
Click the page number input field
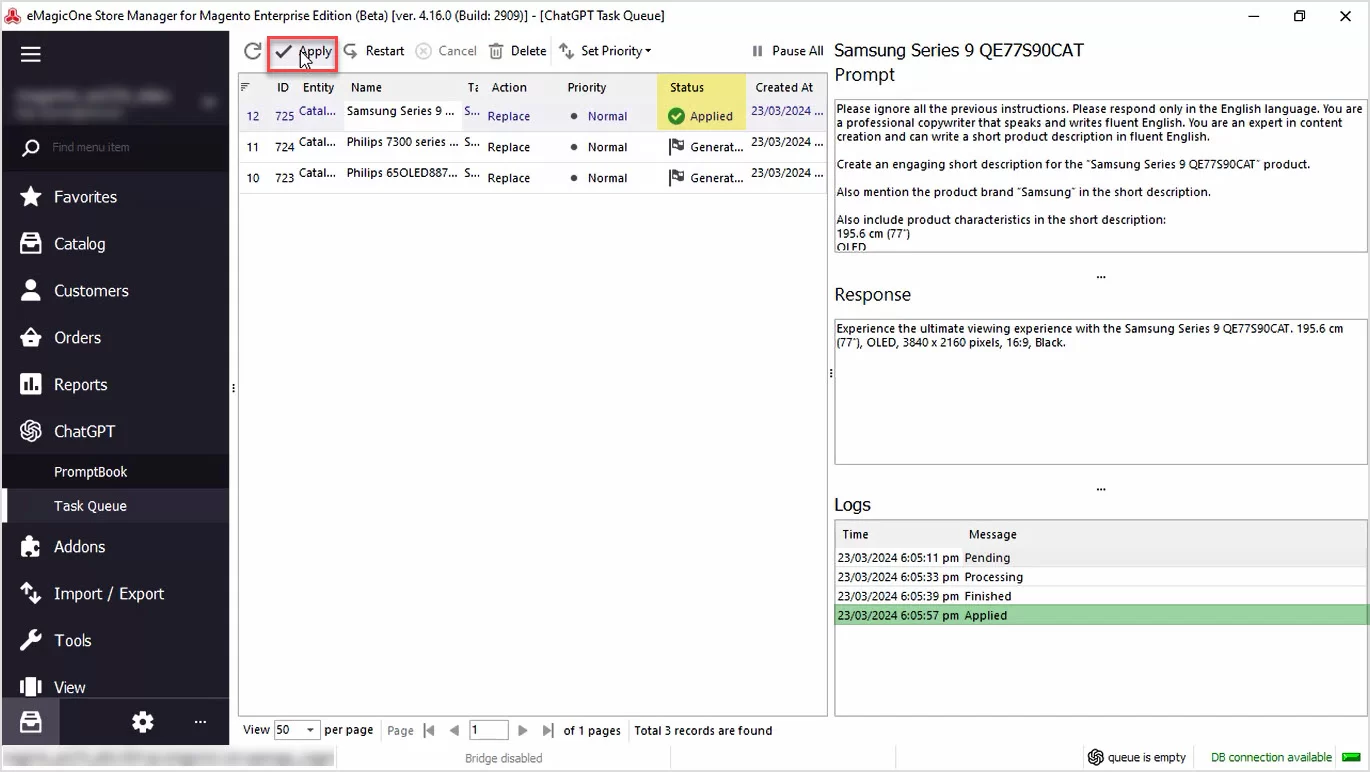click(488, 730)
